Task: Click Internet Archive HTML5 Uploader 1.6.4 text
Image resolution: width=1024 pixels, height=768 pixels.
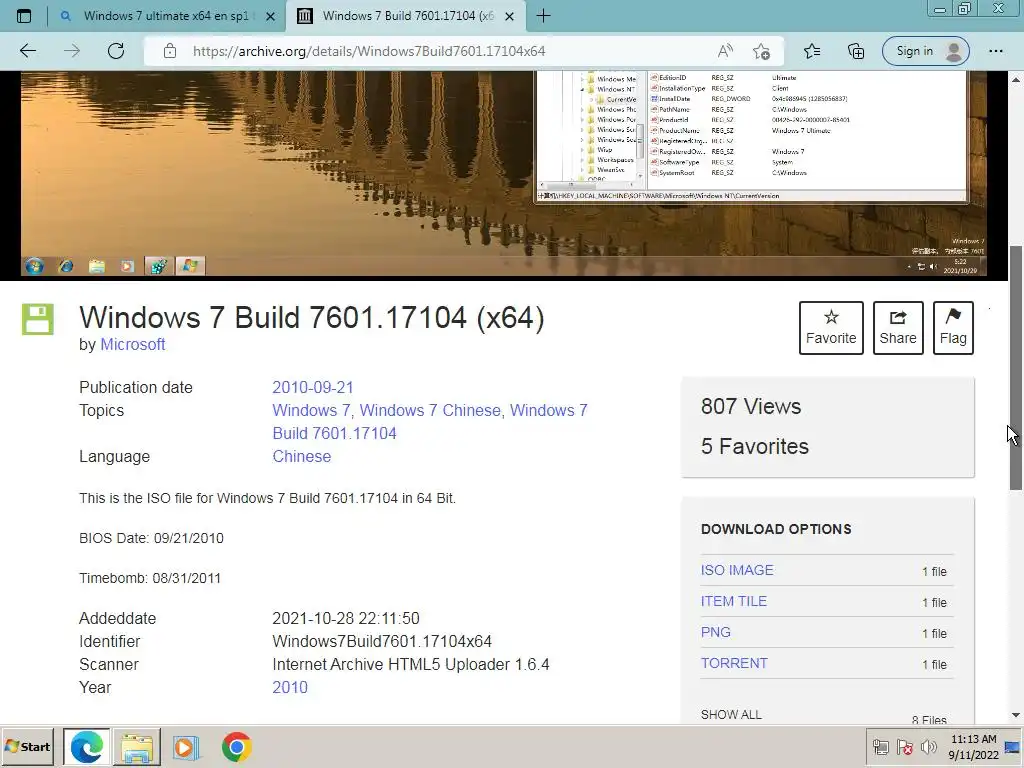Action: (411, 664)
